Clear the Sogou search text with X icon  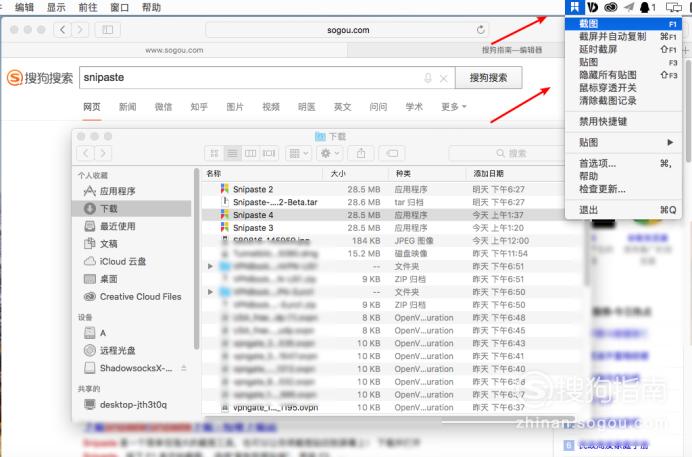(444, 79)
